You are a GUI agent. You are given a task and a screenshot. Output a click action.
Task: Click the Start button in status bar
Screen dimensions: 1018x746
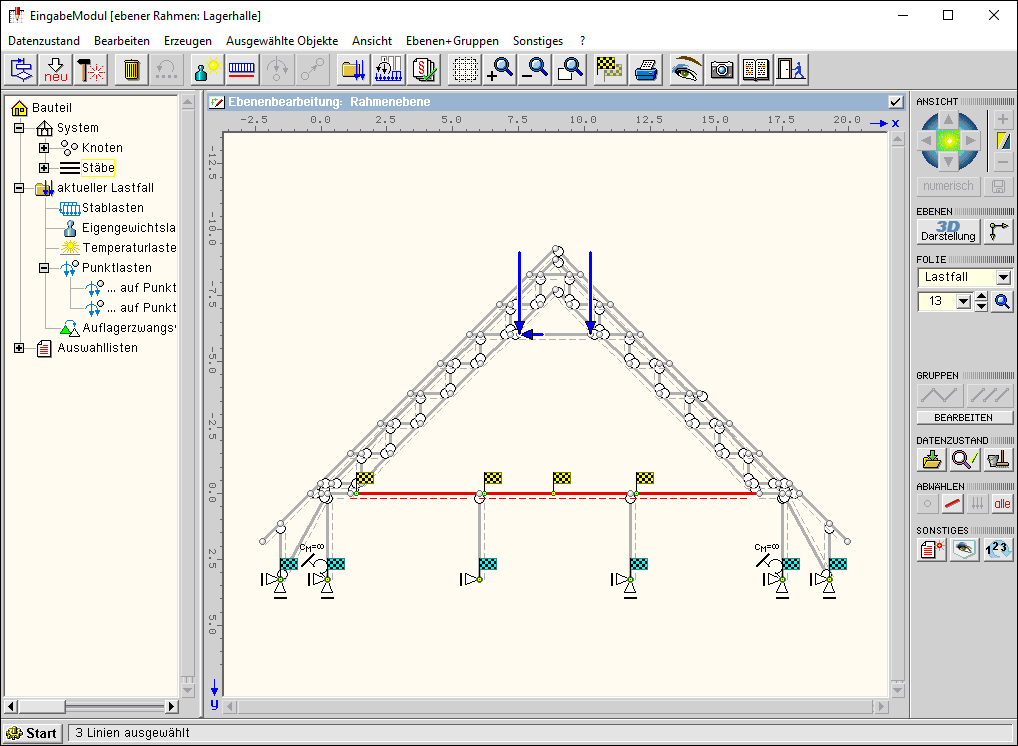(32, 733)
